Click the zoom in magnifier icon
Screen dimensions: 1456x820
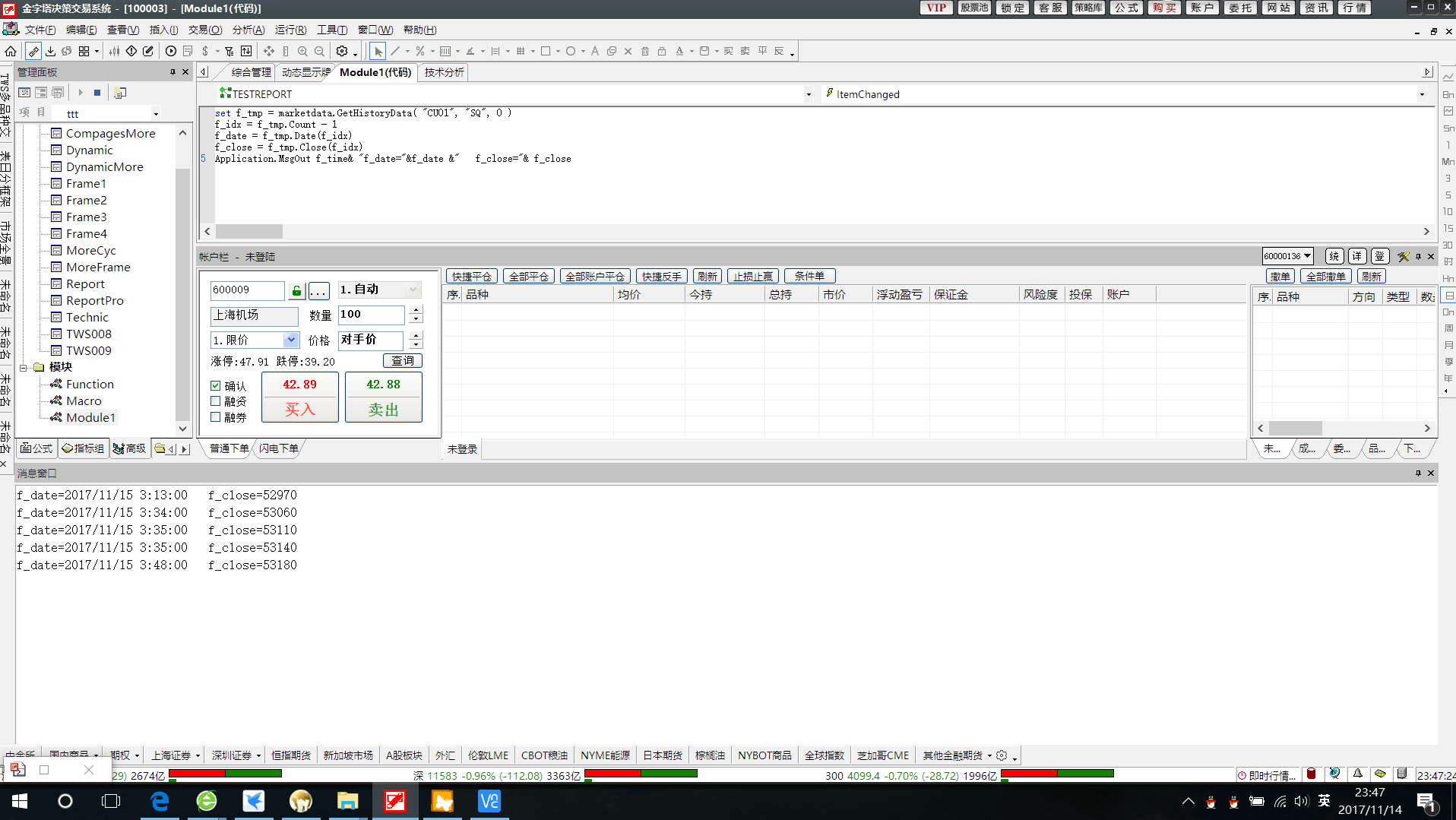302,51
